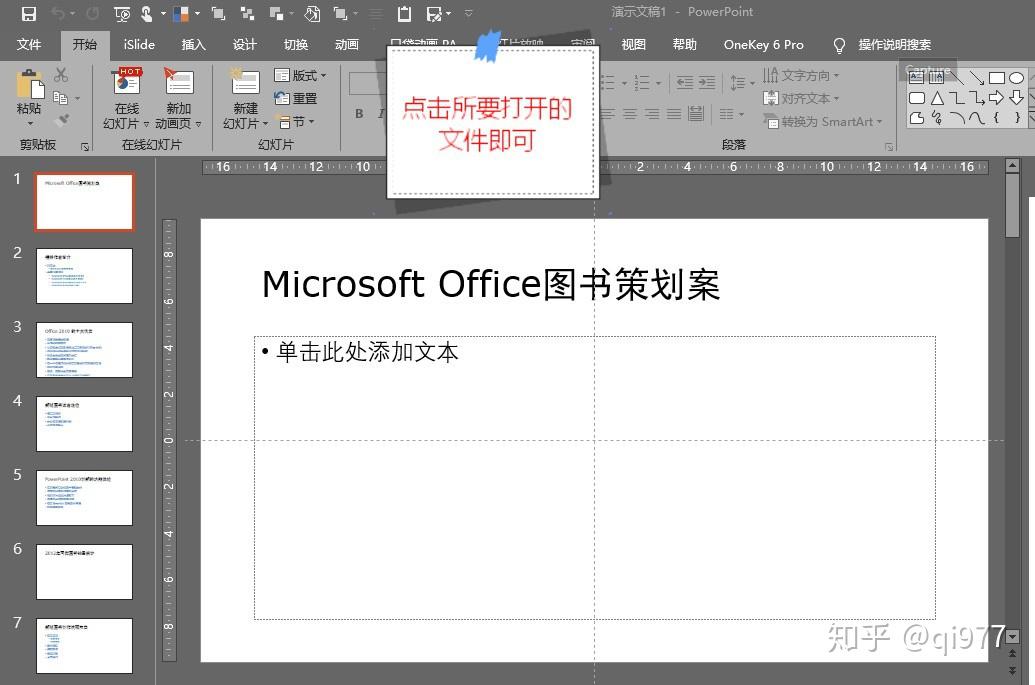Select the down block arrow shape

pyautogui.click(x=1017, y=98)
